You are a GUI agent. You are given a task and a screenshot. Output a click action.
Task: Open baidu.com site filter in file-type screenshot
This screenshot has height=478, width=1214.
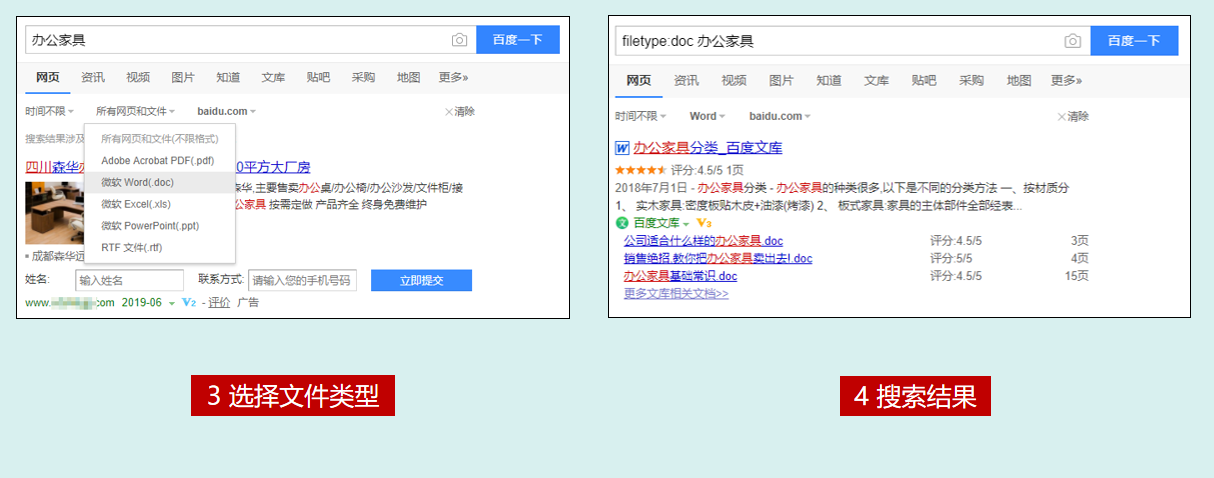click(x=226, y=112)
